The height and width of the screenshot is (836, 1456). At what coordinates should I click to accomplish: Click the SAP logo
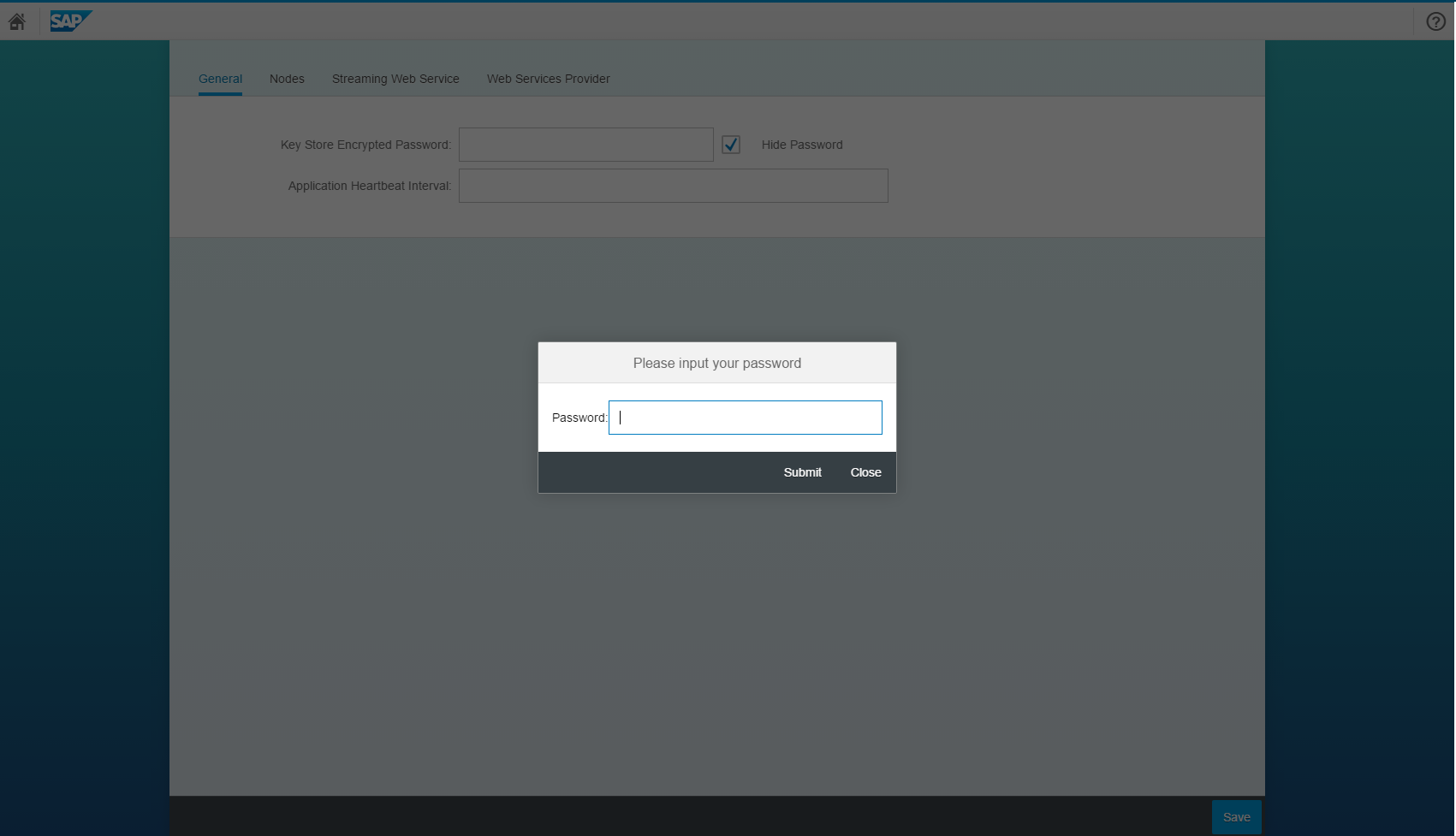pos(70,21)
